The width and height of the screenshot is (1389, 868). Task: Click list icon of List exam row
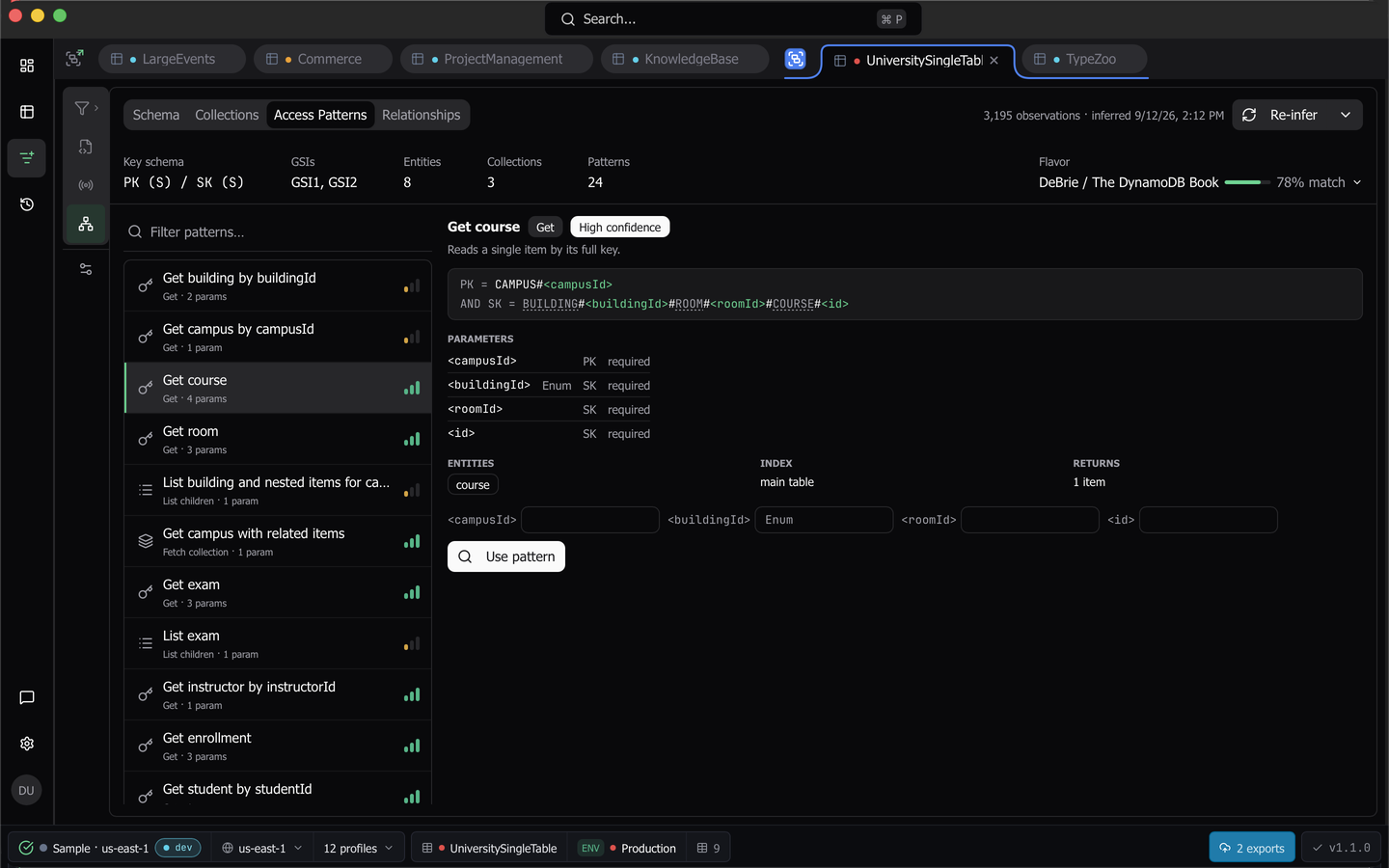click(x=146, y=643)
